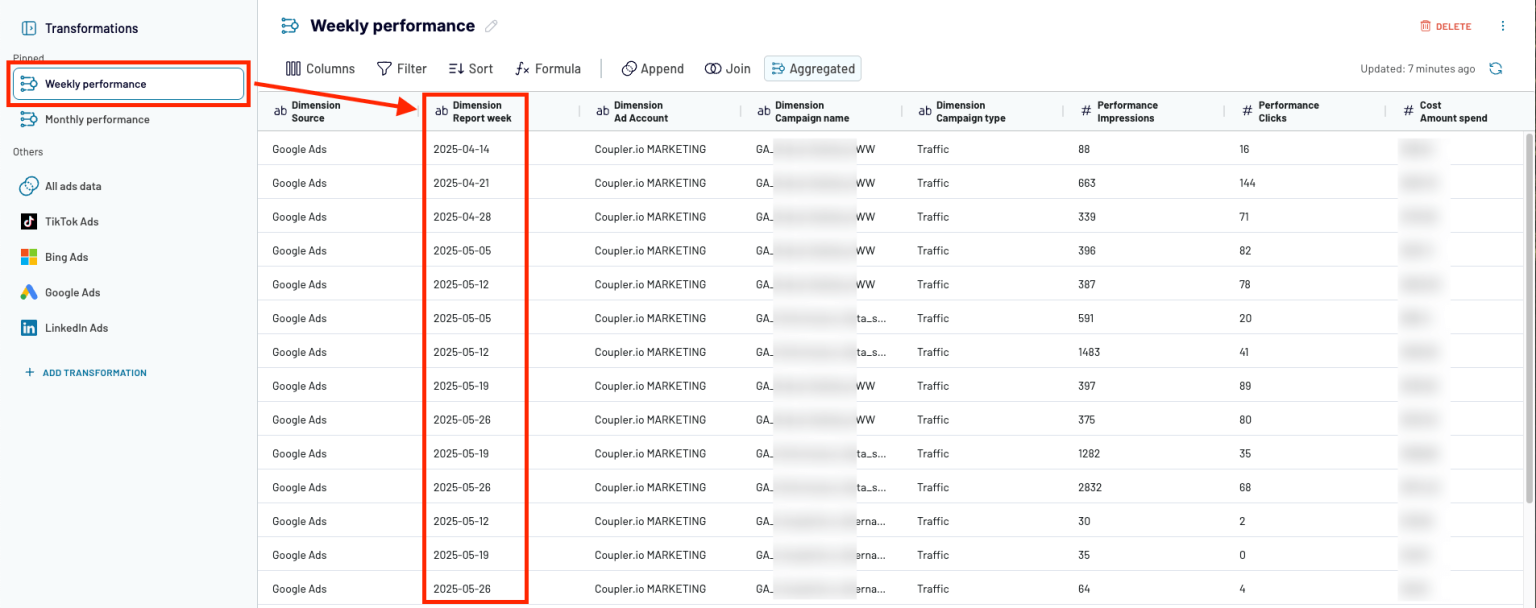
Task: Click the Append toolbar button
Action: click(652, 69)
